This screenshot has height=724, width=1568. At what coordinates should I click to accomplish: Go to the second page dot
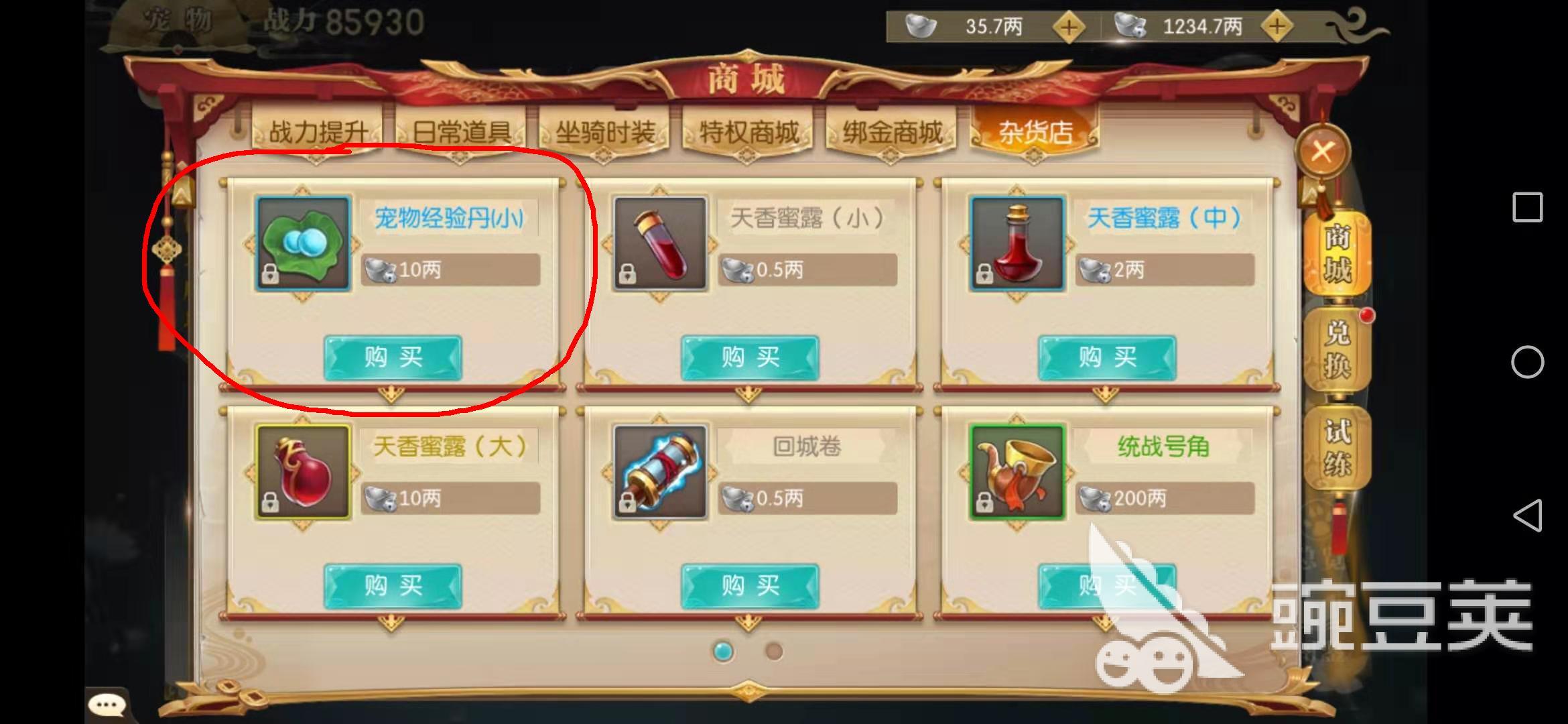tap(774, 651)
